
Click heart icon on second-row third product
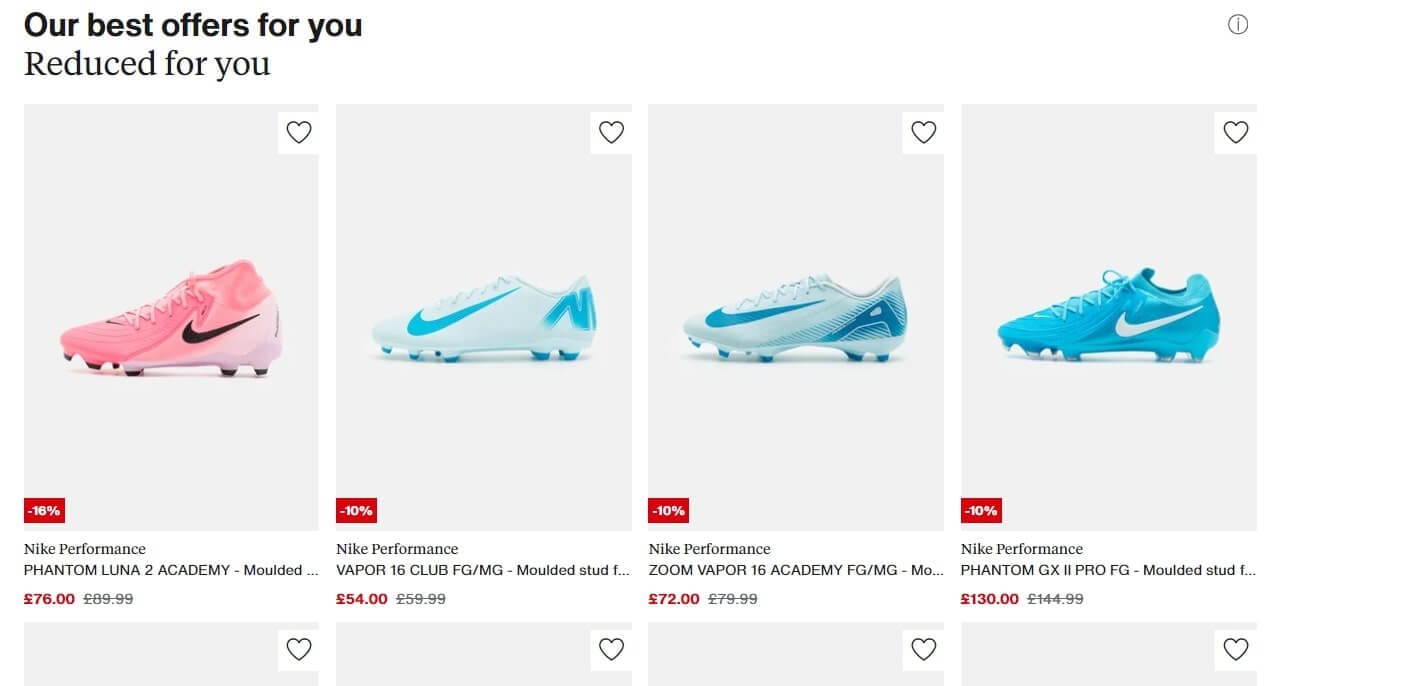click(923, 650)
